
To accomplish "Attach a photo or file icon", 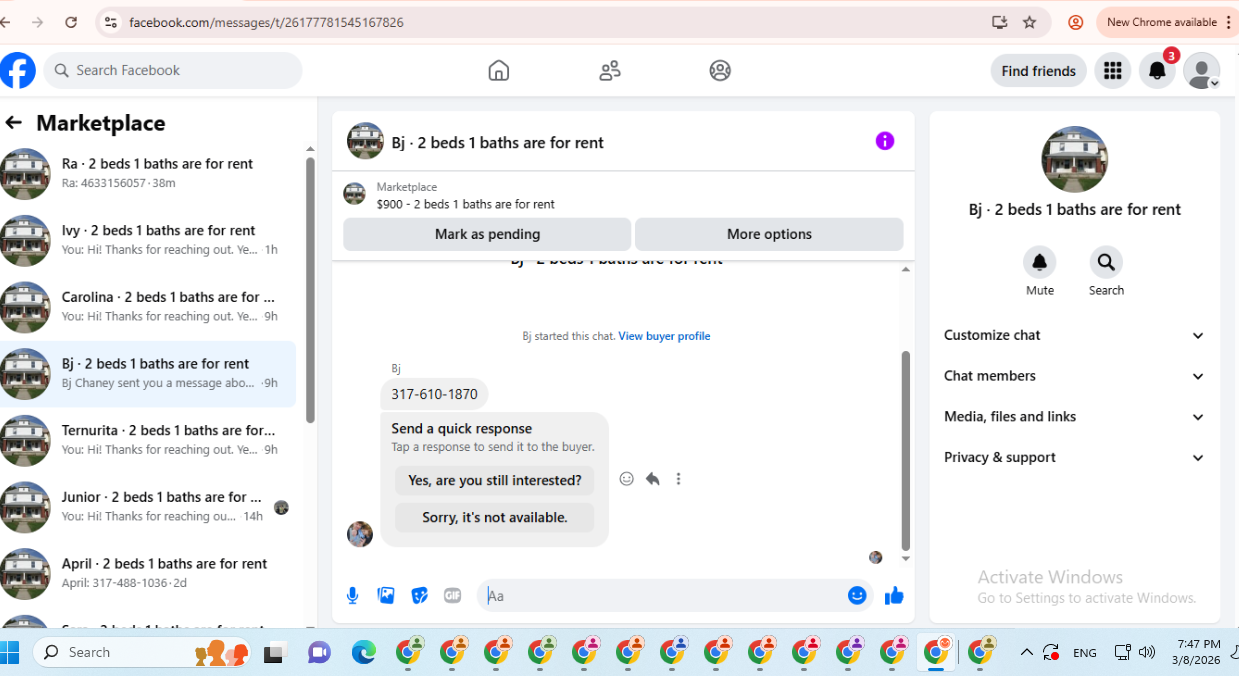I will click(x=386, y=596).
